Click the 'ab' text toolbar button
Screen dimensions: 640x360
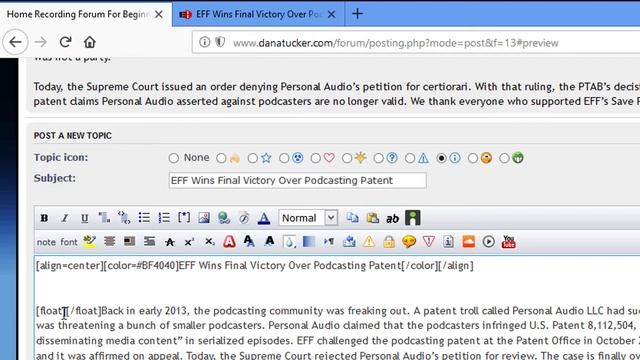(392, 219)
